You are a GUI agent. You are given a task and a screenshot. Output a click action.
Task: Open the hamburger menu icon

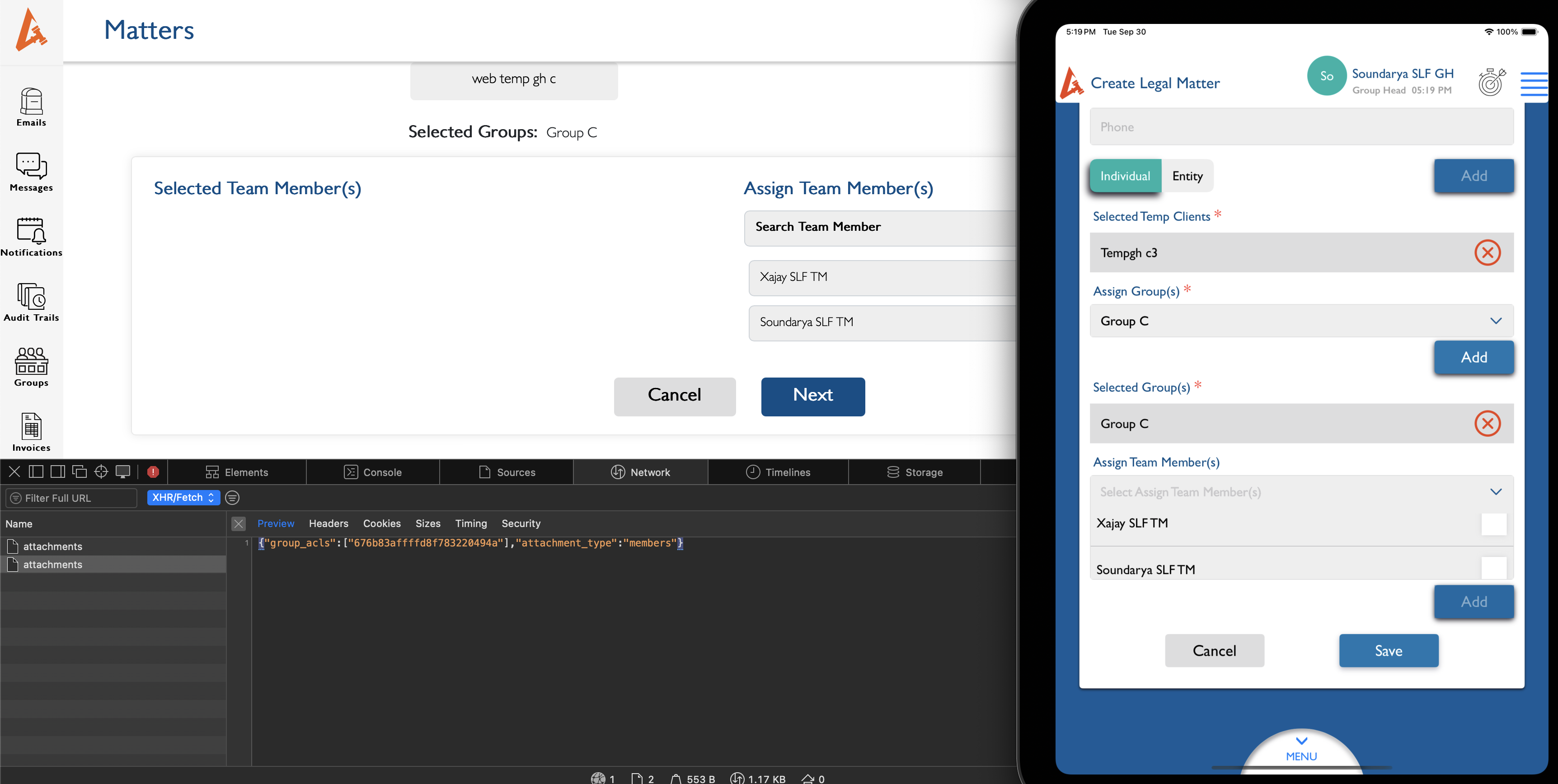click(x=1534, y=84)
